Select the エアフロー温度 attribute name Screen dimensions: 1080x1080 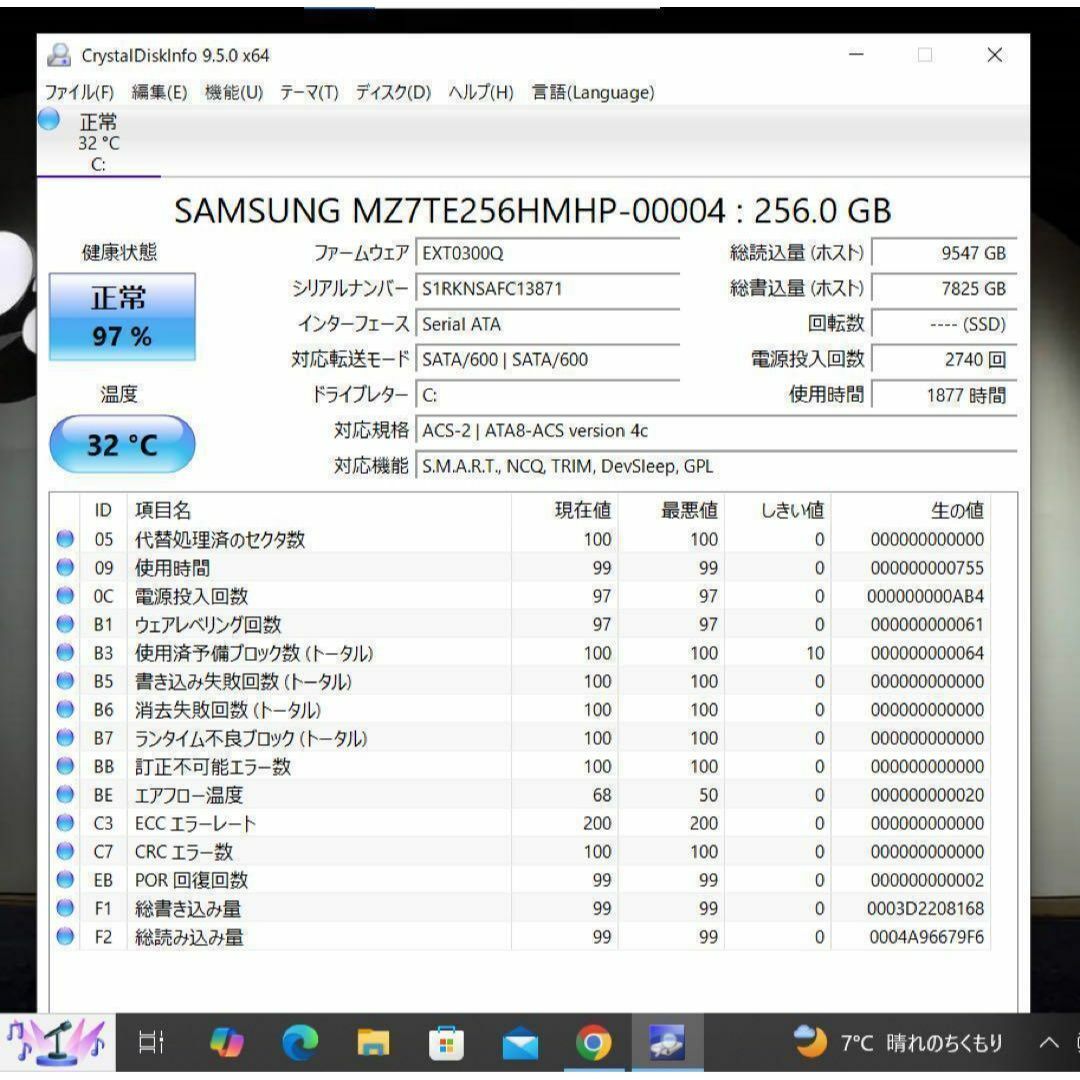tap(189, 796)
